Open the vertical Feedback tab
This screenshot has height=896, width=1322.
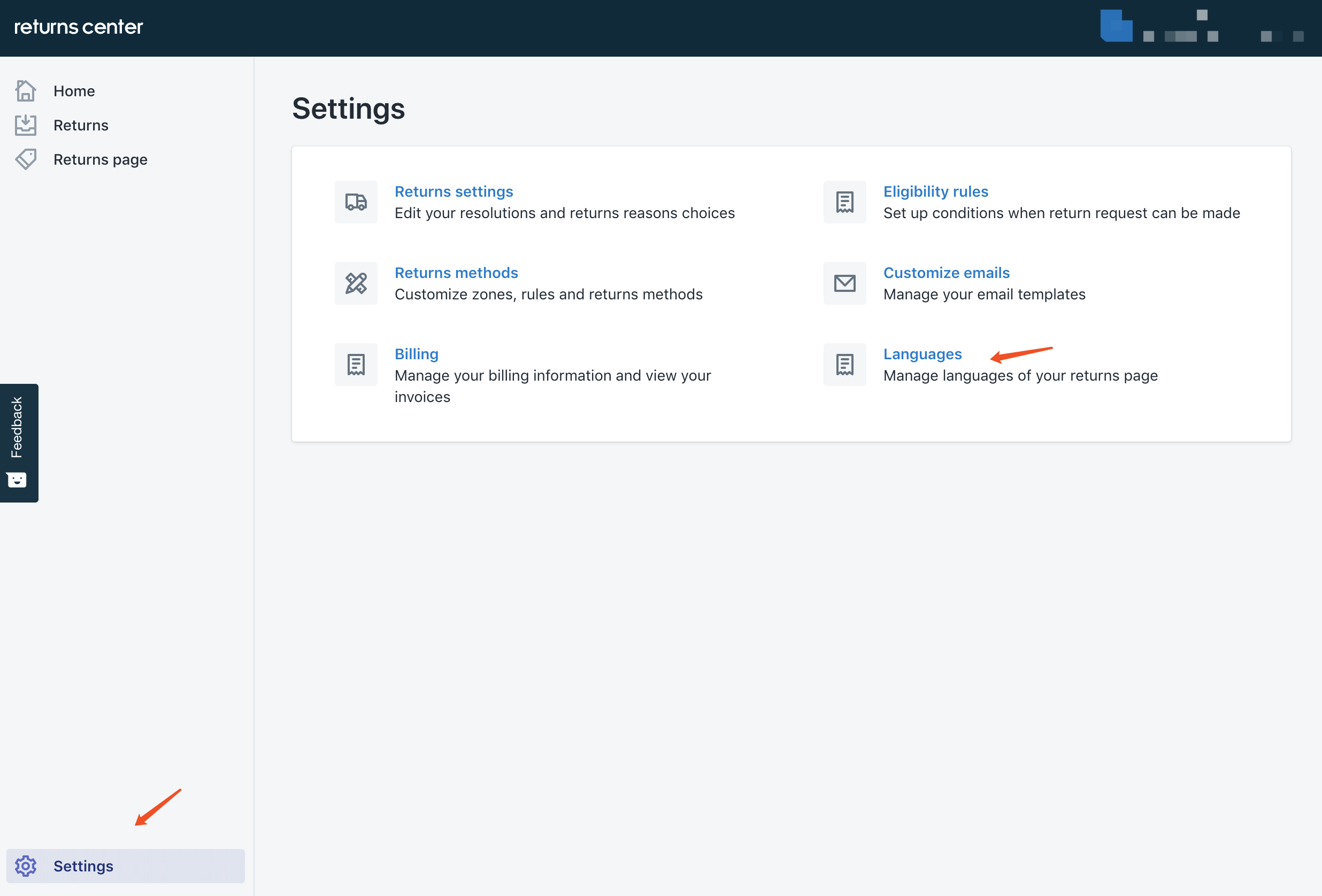[x=17, y=427]
